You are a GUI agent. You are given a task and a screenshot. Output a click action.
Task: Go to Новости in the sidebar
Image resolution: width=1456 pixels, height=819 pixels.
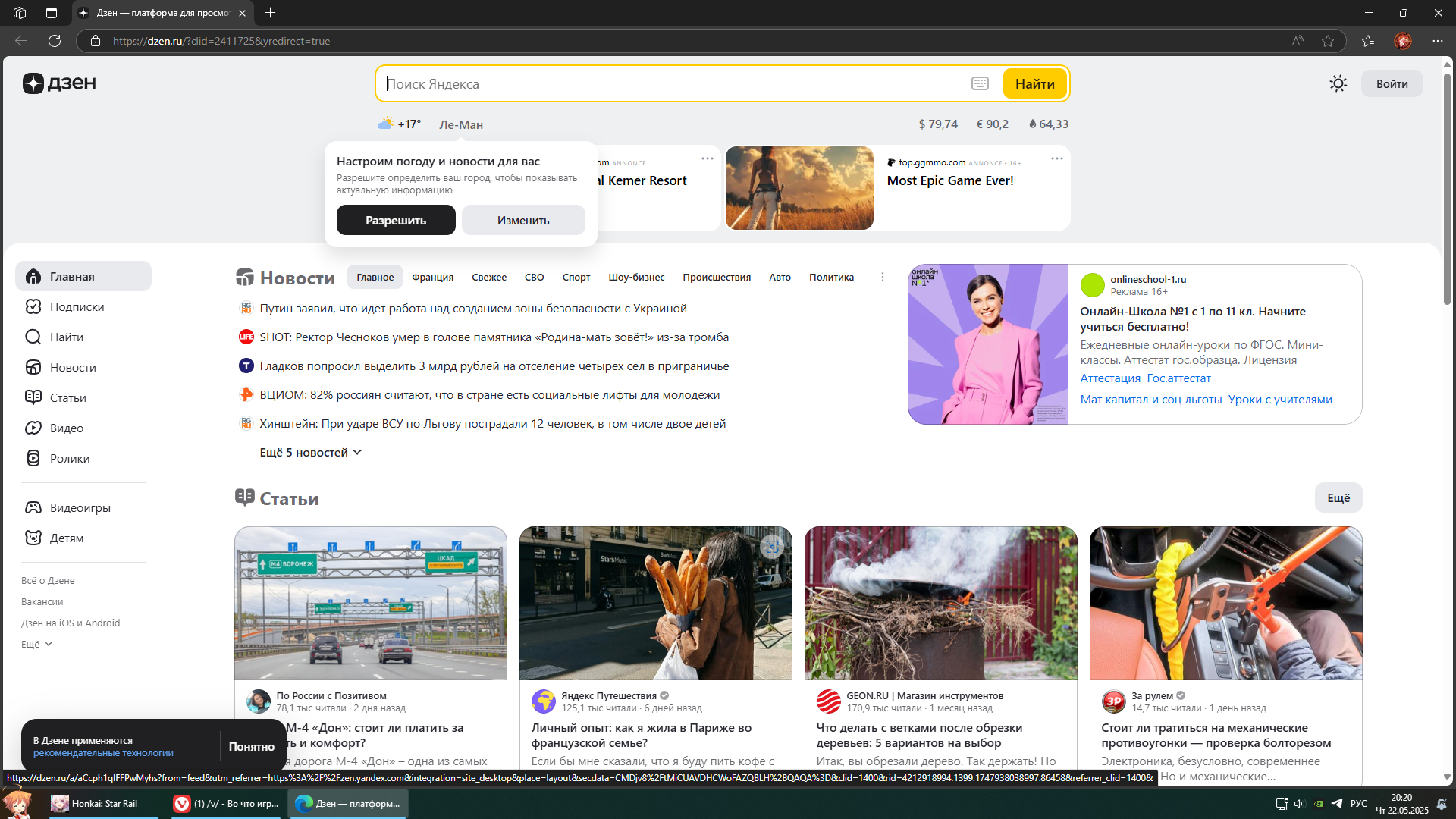[x=83, y=367]
